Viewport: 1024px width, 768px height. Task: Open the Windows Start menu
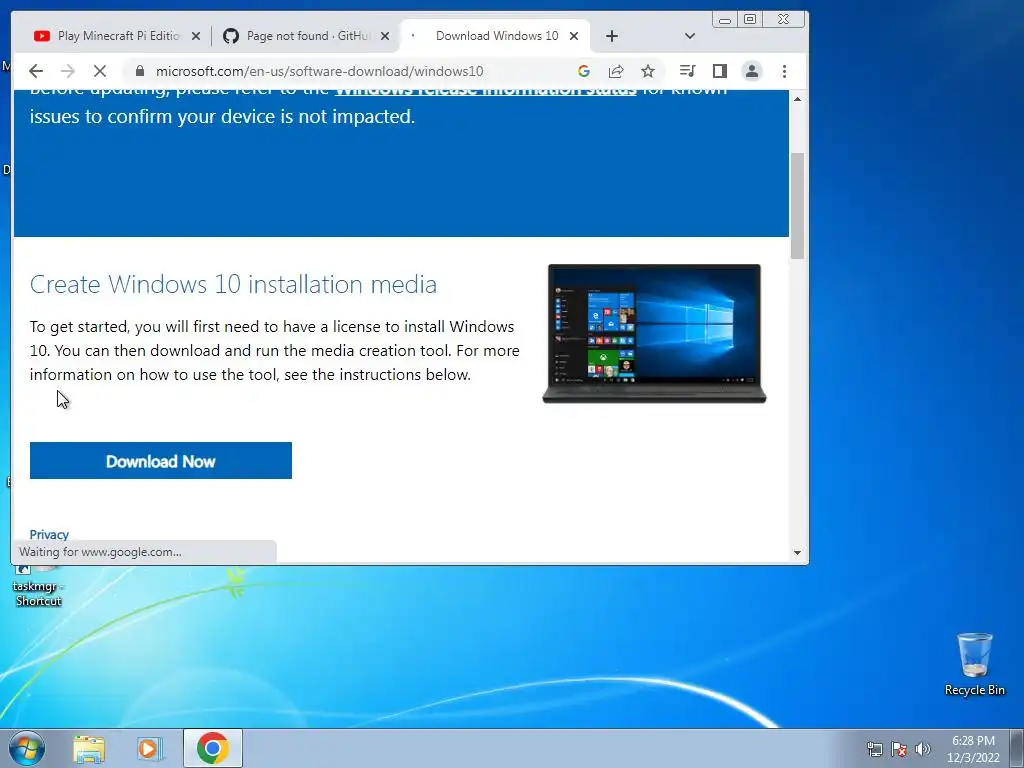click(x=27, y=748)
